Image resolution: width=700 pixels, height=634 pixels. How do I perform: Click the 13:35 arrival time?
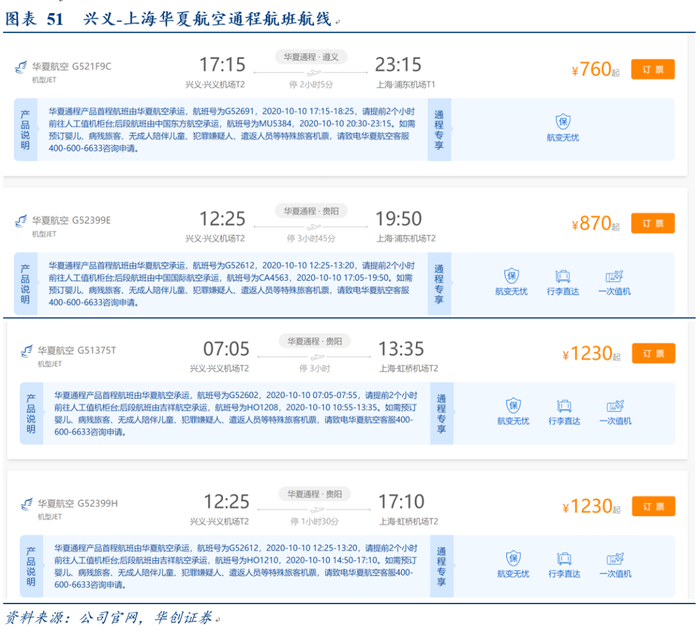click(x=401, y=349)
